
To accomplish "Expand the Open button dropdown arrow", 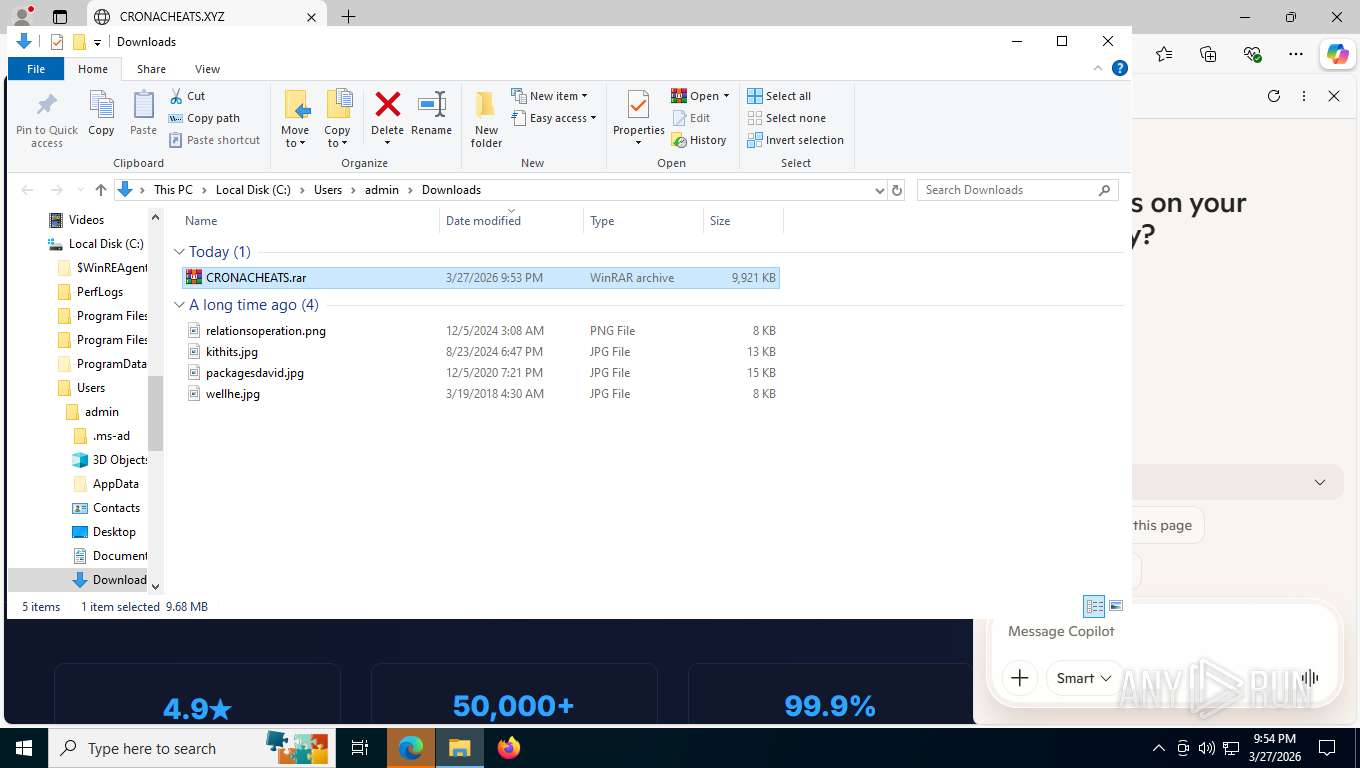I will pyautogui.click(x=726, y=96).
